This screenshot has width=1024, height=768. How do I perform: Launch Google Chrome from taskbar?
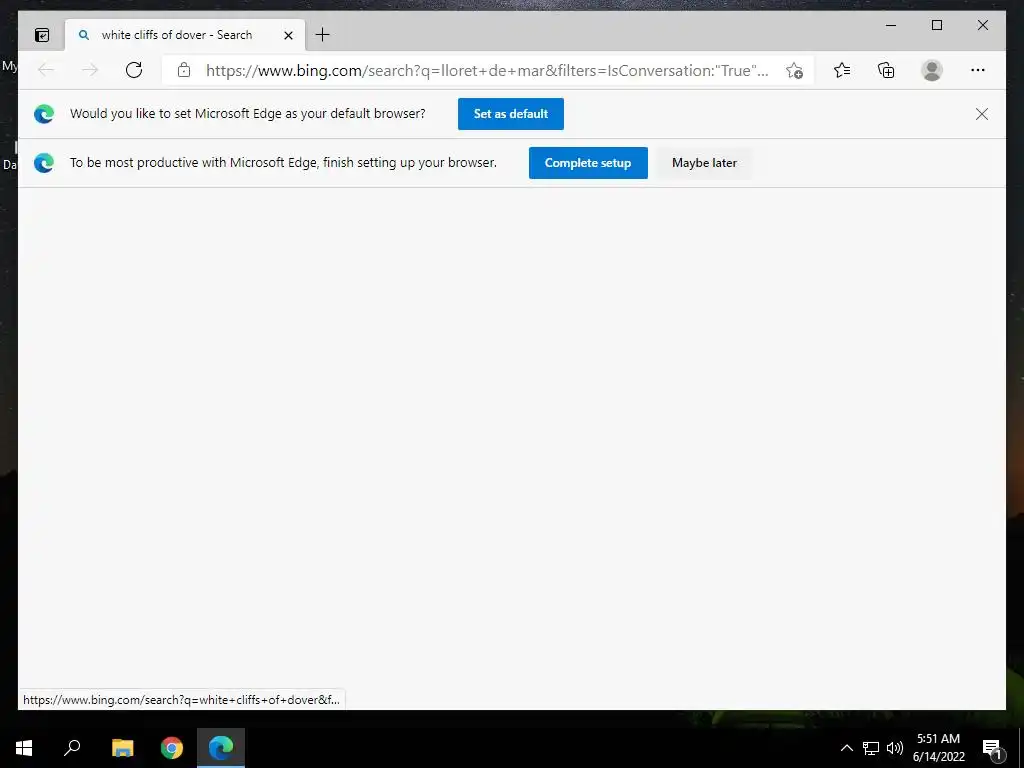pyautogui.click(x=172, y=748)
